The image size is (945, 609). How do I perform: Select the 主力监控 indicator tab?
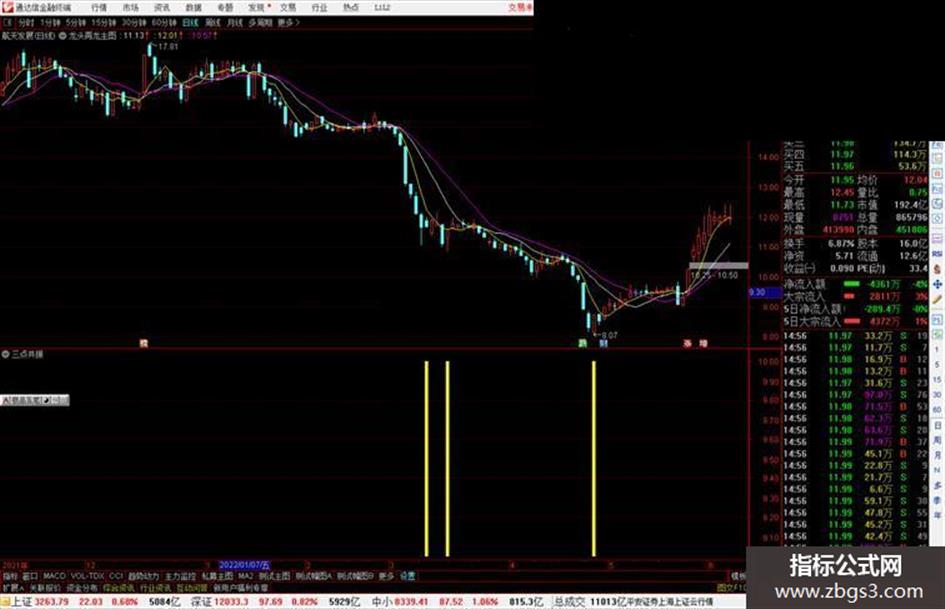click(180, 576)
